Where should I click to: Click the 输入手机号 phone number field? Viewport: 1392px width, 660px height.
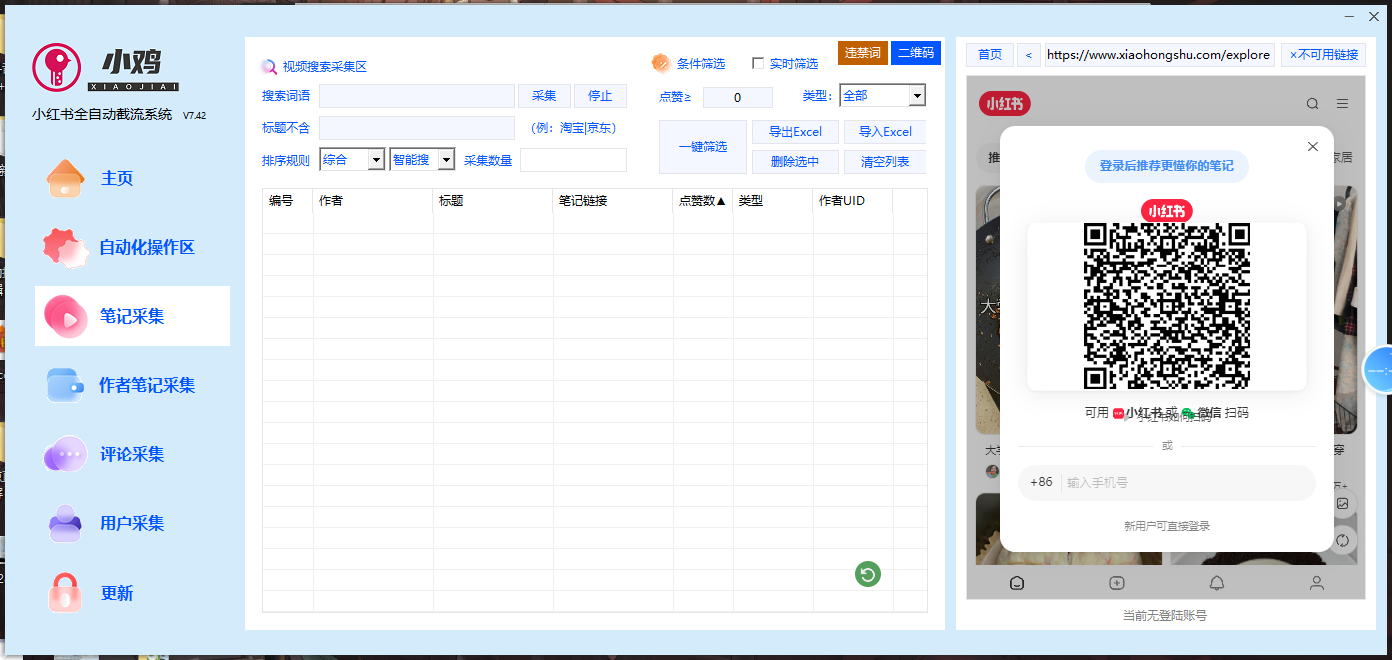1185,483
